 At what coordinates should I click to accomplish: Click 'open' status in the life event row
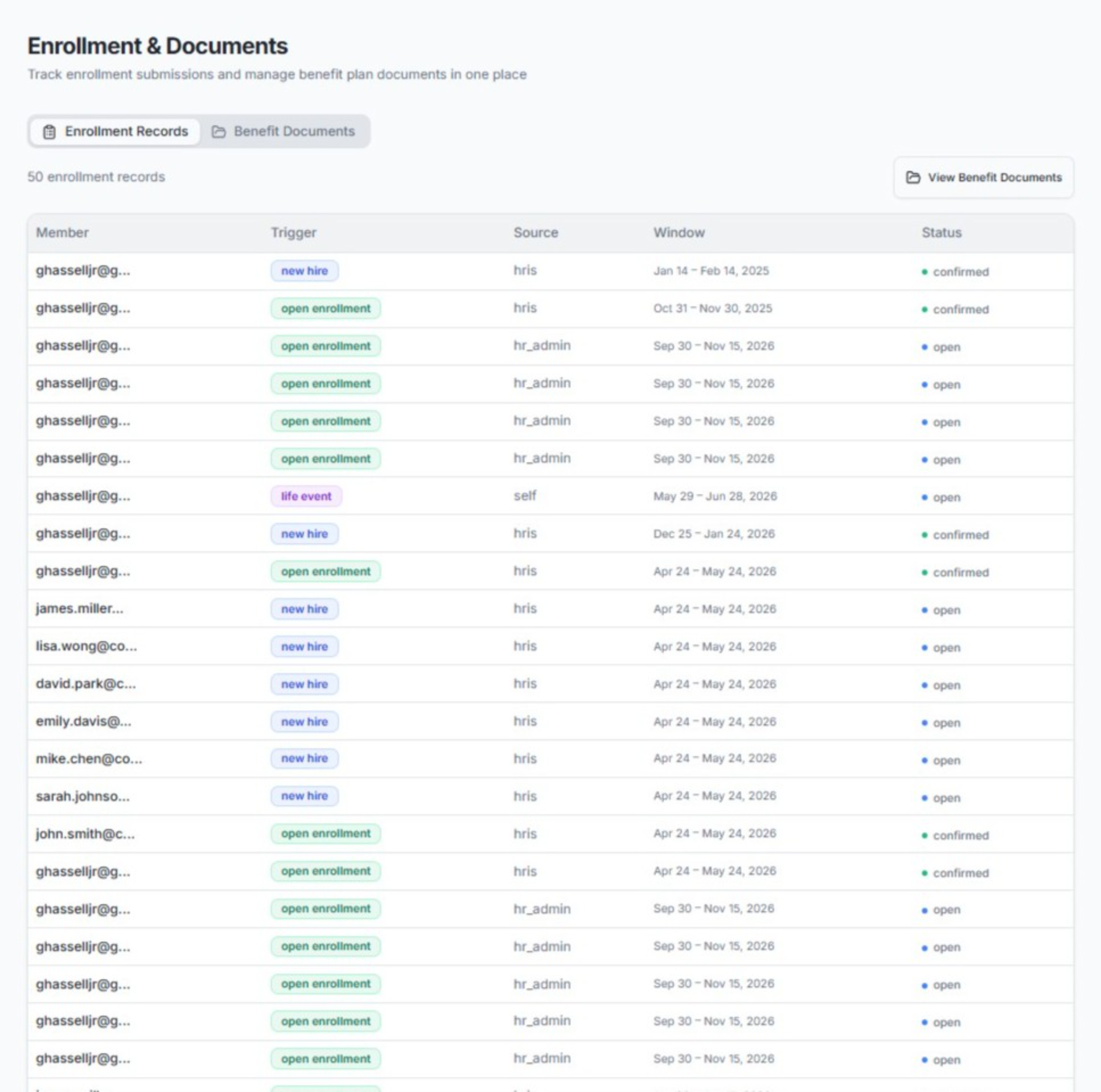tap(942, 498)
